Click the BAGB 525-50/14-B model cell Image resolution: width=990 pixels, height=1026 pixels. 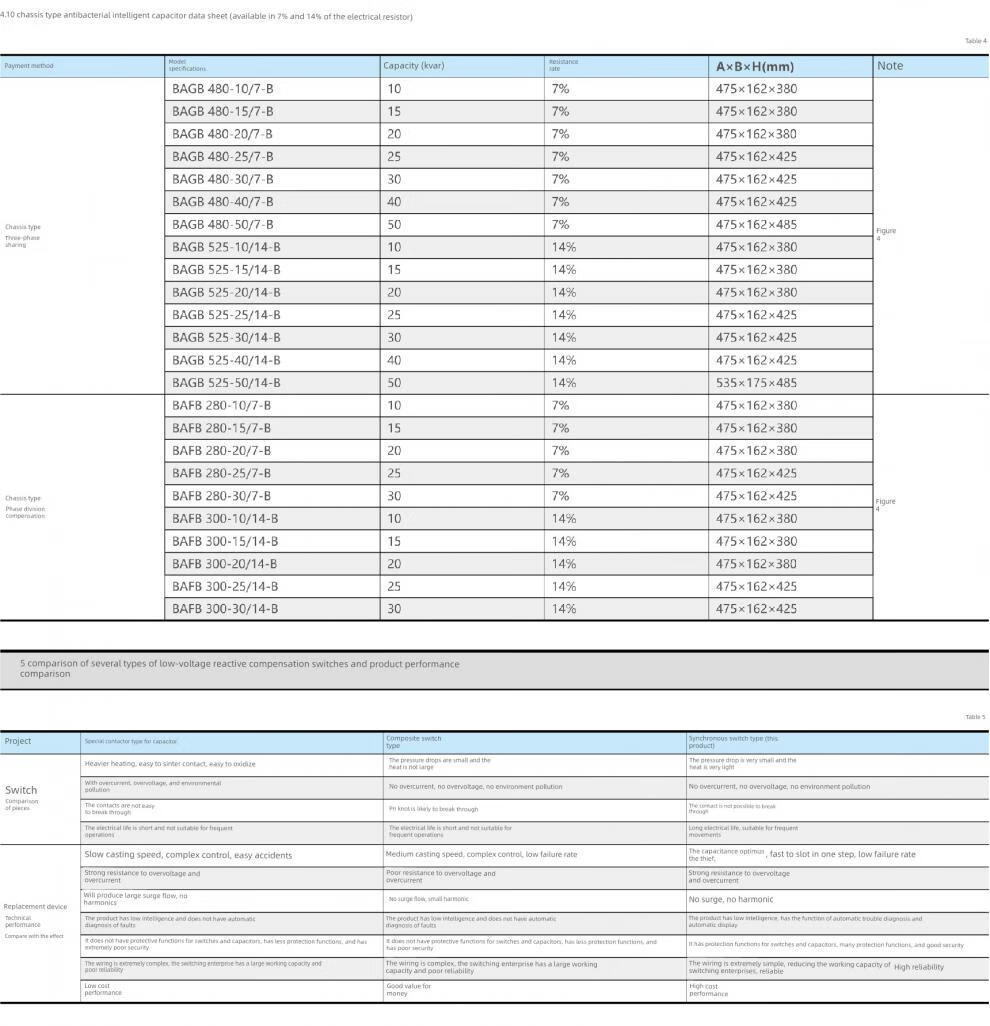pos(226,383)
